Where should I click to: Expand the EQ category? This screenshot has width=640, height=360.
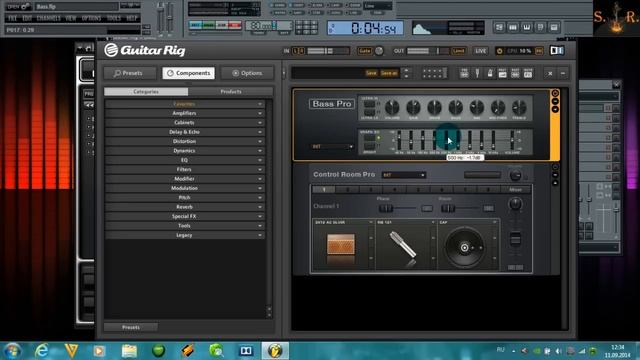point(184,160)
